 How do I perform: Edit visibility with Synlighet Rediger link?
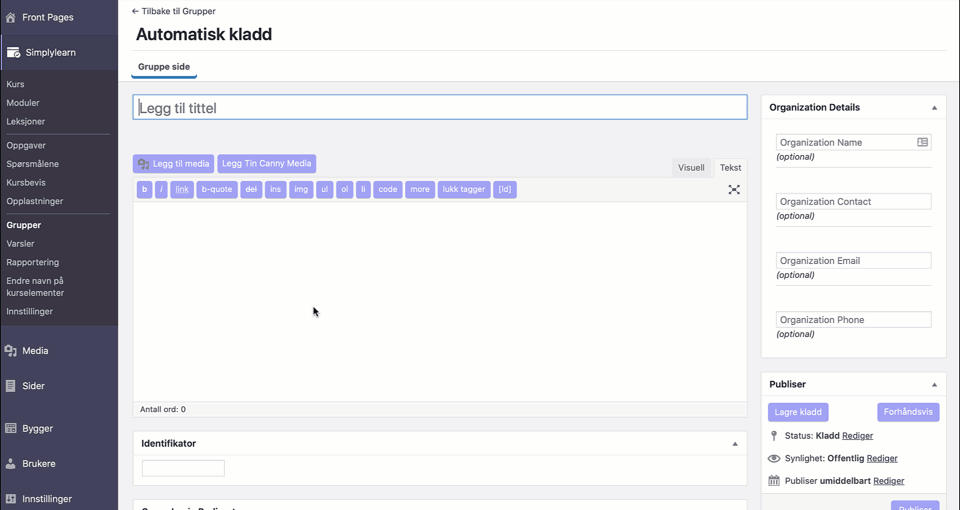coord(881,458)
